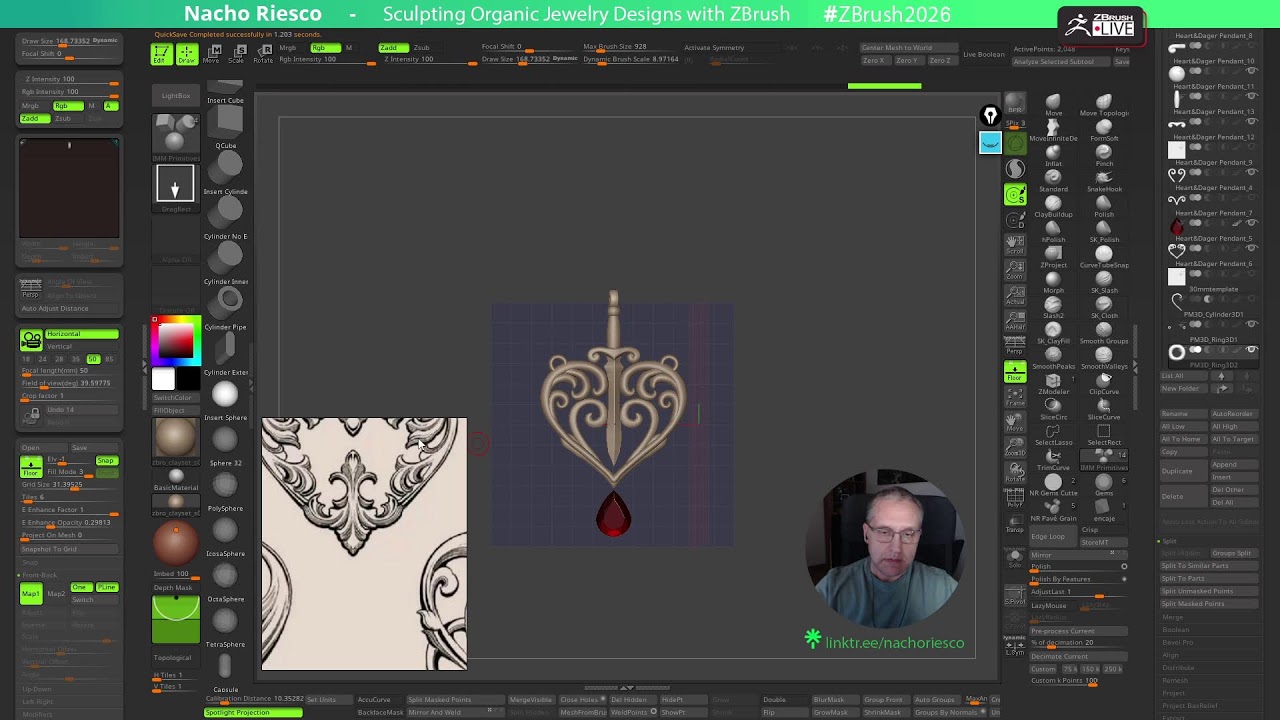Select the Morph brush
The image size is (1280, 720).
(x=1053, y=282)
